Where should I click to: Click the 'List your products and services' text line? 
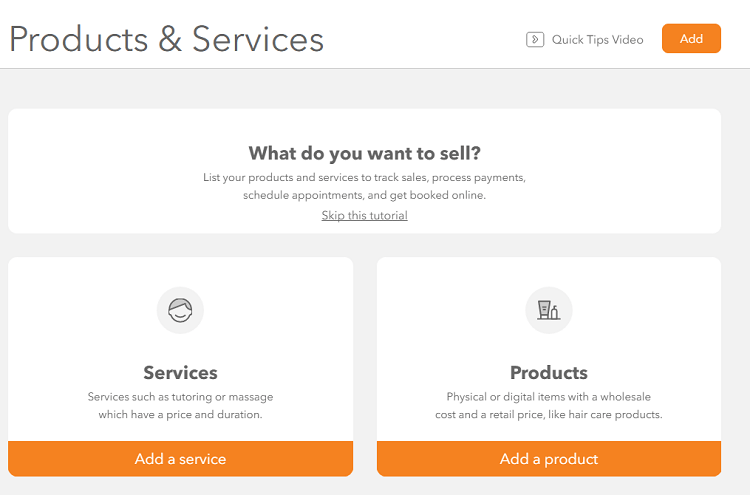(364, 177)
